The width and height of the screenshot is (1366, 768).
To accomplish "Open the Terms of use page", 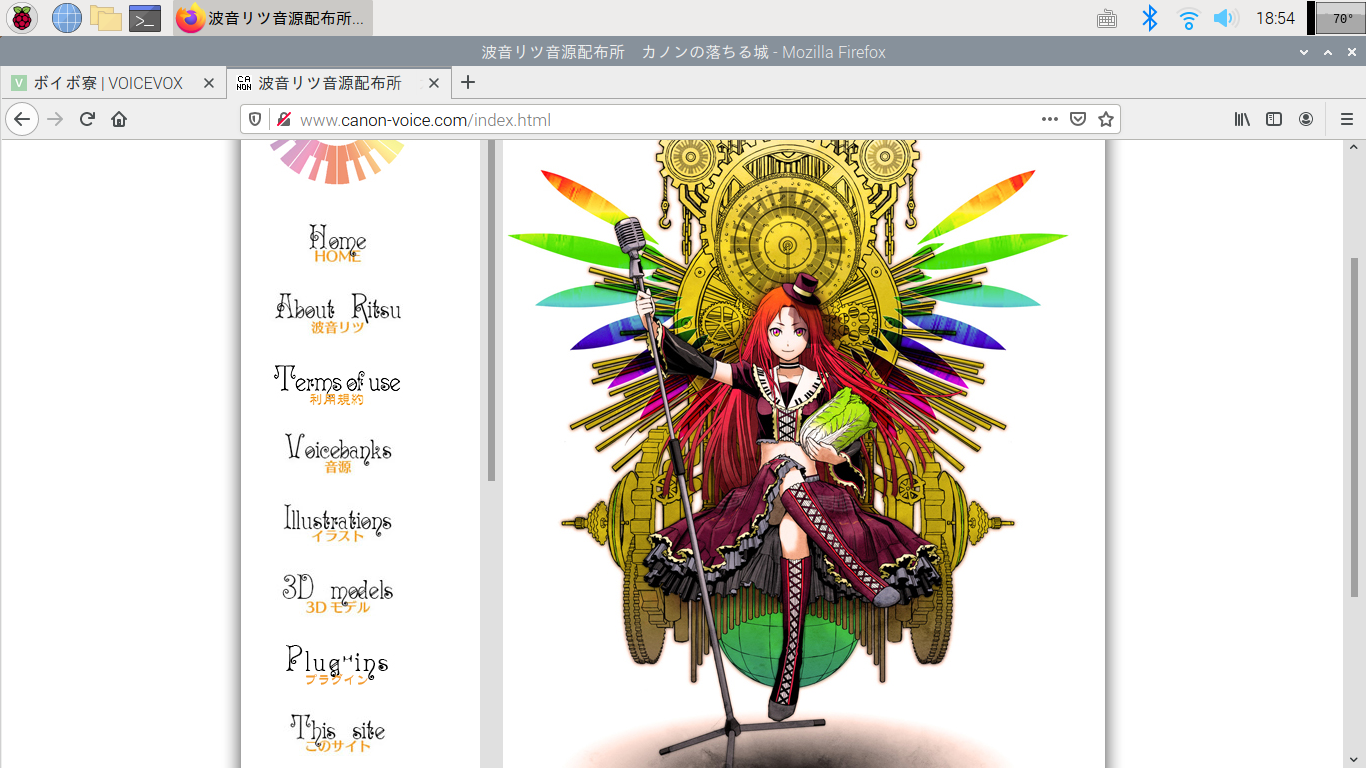I will (x=337, y=385).
